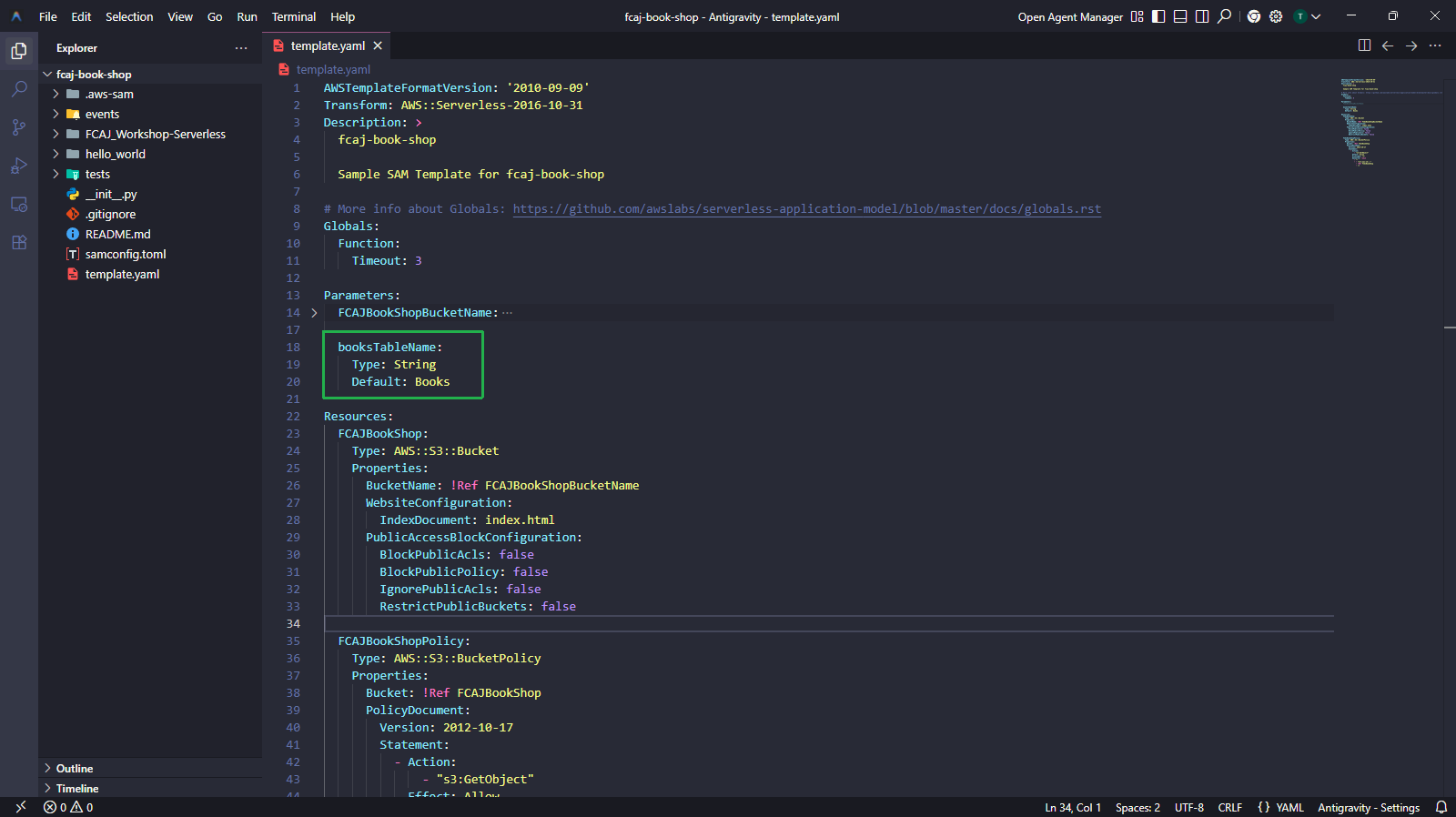1456x817 pixels.
Task: Open Antigravity - Settings in status bar
Action: pos(1369,807)
